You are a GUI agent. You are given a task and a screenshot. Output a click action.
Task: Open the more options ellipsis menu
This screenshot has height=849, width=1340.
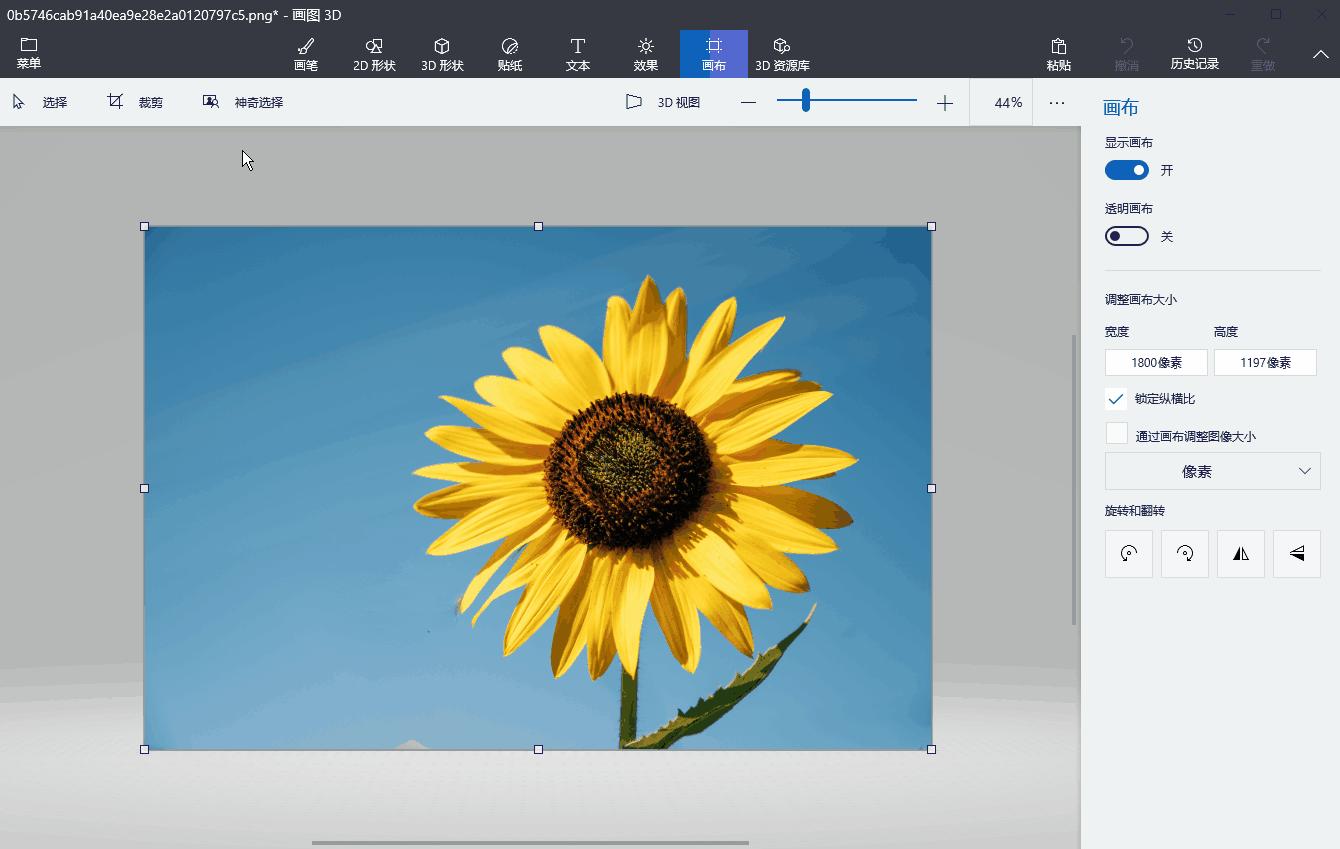1057,103
